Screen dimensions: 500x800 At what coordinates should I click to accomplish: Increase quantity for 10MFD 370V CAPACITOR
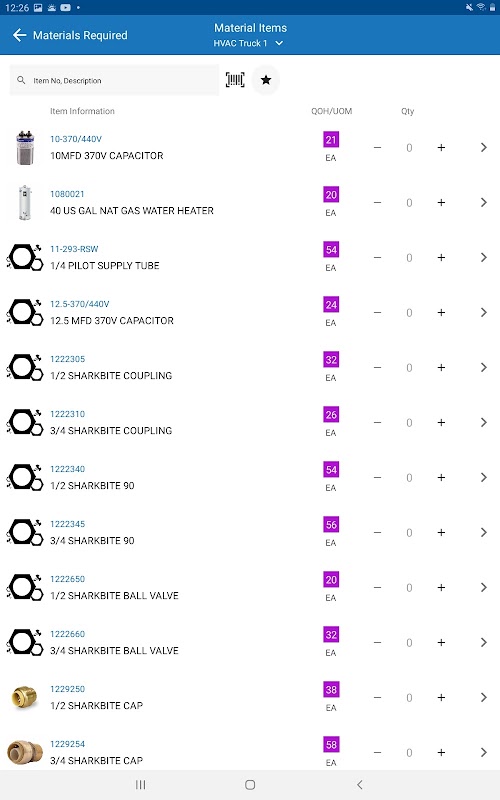[441, 147]
